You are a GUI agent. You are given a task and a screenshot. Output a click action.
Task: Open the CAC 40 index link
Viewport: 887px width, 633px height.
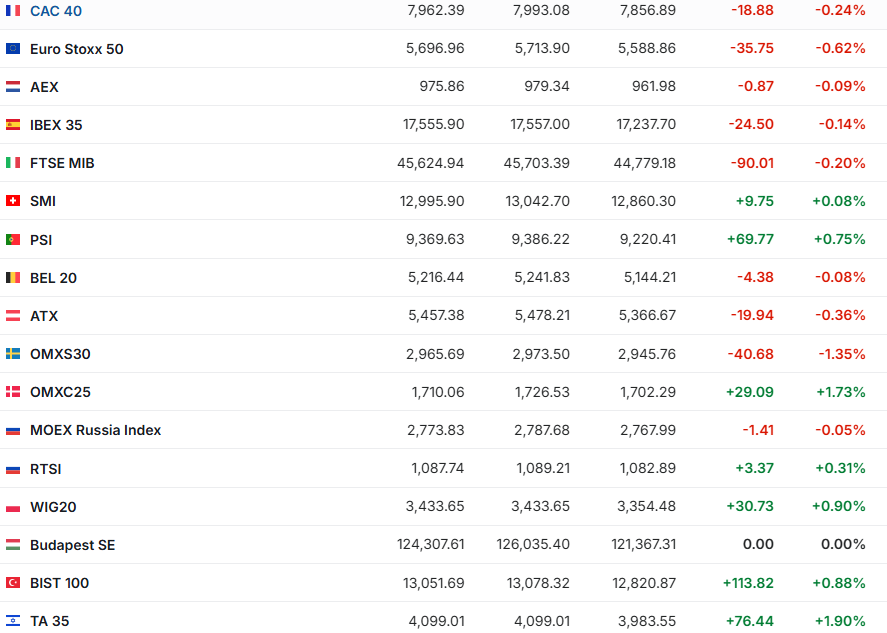pos(56,11)
